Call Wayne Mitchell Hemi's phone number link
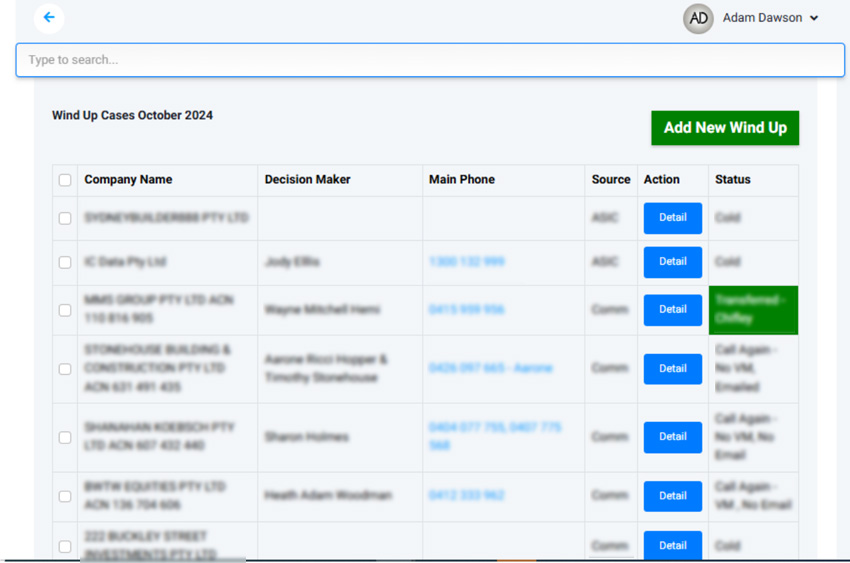The height and width of the screenshot is (563, 850). [466, 310]
